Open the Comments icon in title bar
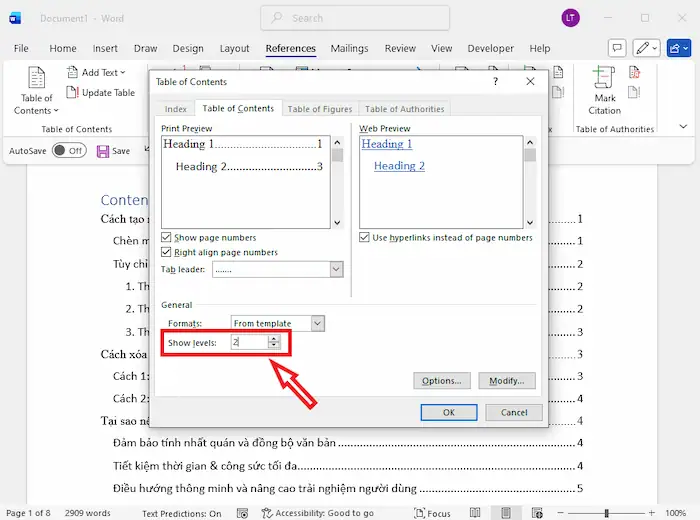Viewport: 700px width, 520px height. tap(617, 48)
